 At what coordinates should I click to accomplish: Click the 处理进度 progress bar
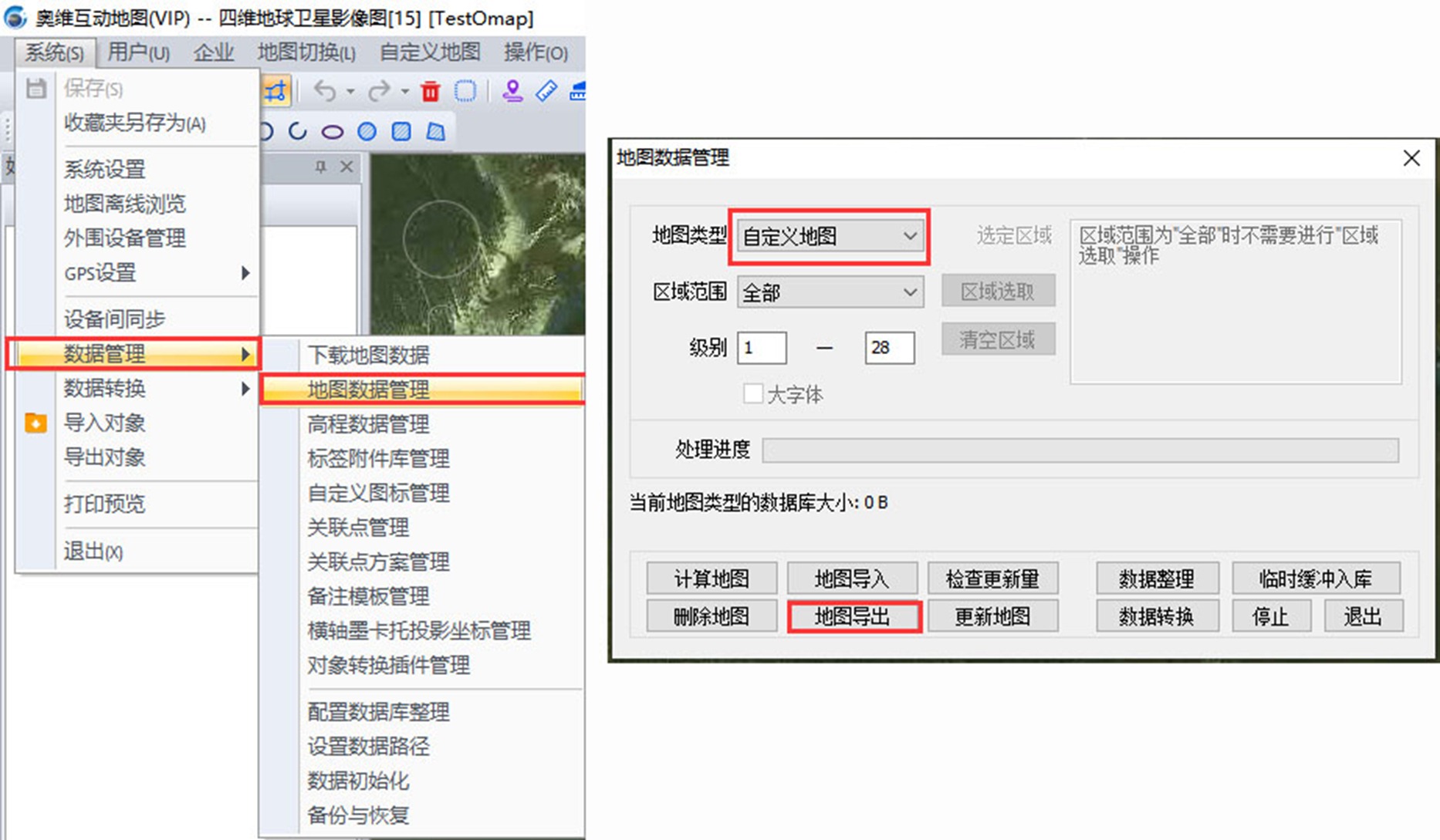1080,450
